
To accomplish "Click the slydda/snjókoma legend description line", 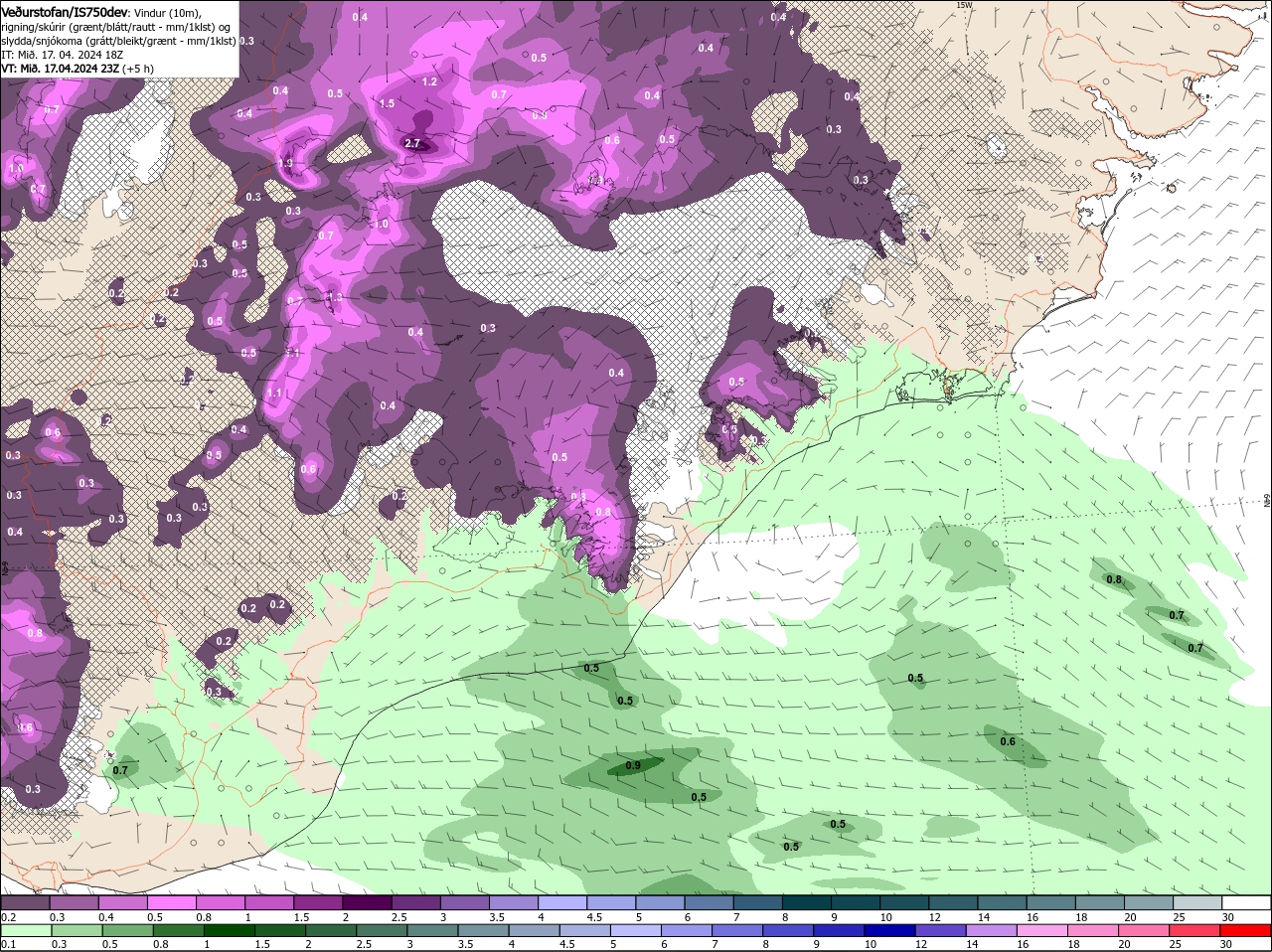I will [117, 41].
